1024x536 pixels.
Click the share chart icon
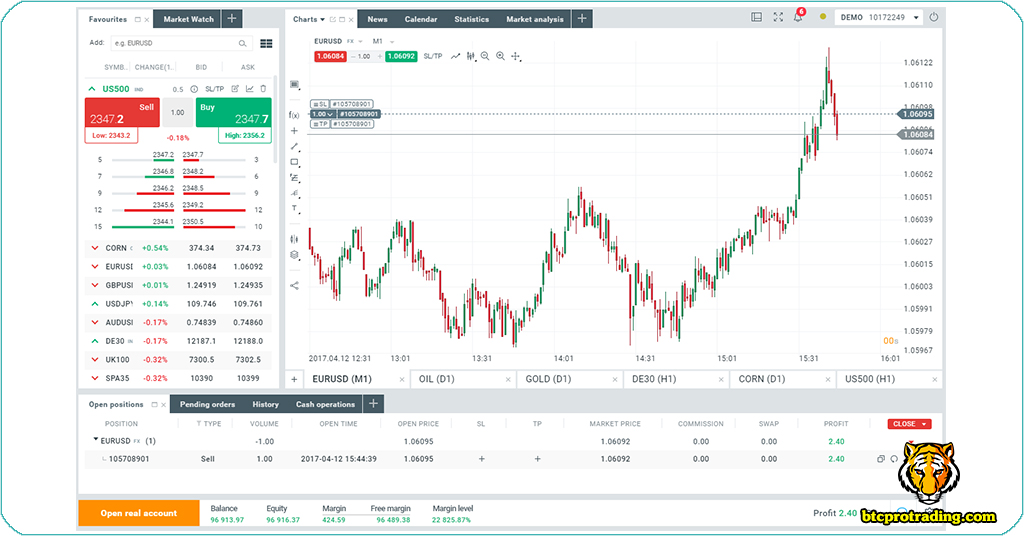point(294,285)
